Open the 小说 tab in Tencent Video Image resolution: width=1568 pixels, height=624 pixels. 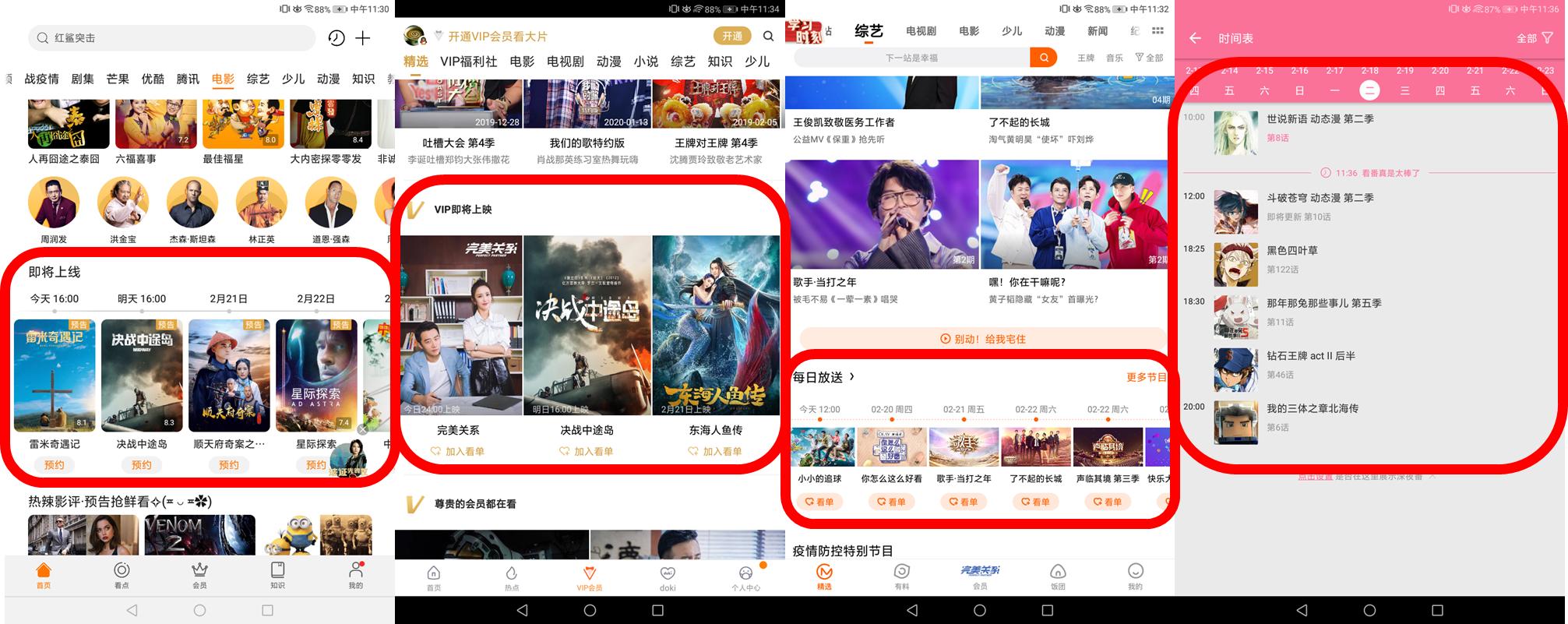(x=646, y=62)
